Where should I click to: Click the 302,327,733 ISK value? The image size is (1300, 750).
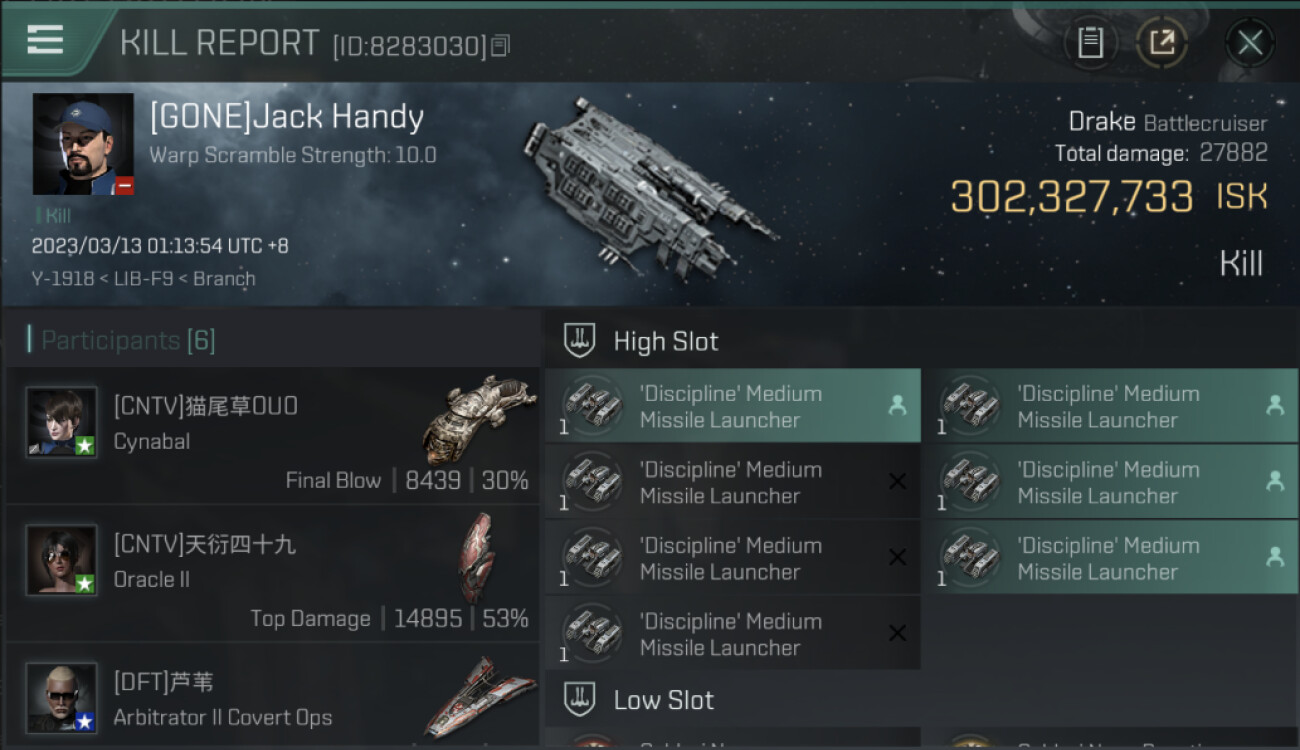(x=1108, y=197)
